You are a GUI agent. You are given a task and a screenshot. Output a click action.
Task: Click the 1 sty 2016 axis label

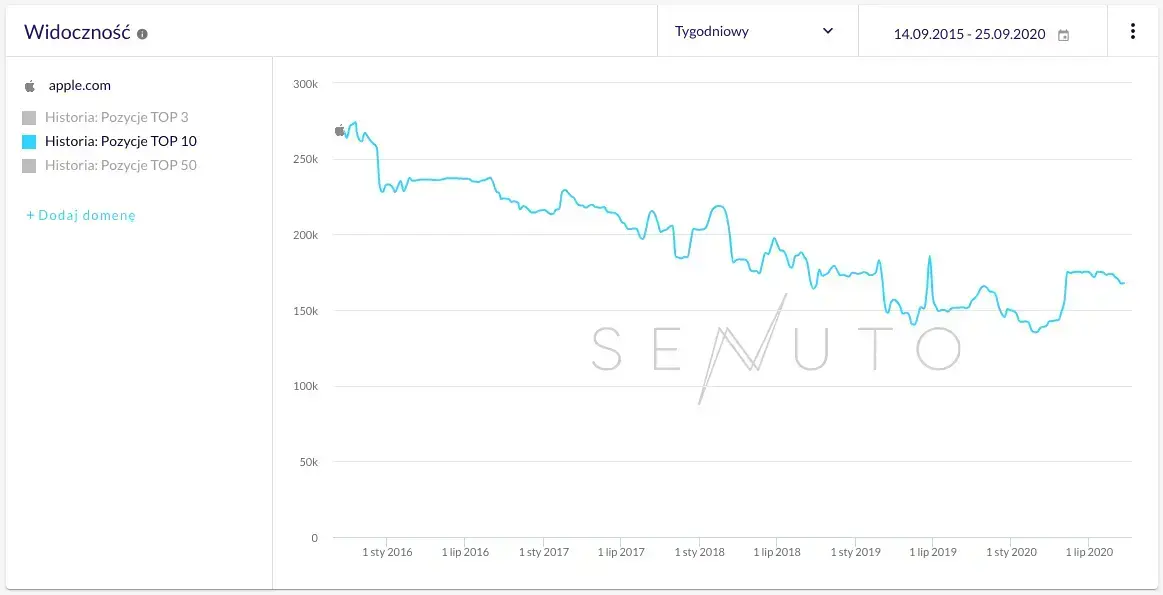click(x=387, y=552)
